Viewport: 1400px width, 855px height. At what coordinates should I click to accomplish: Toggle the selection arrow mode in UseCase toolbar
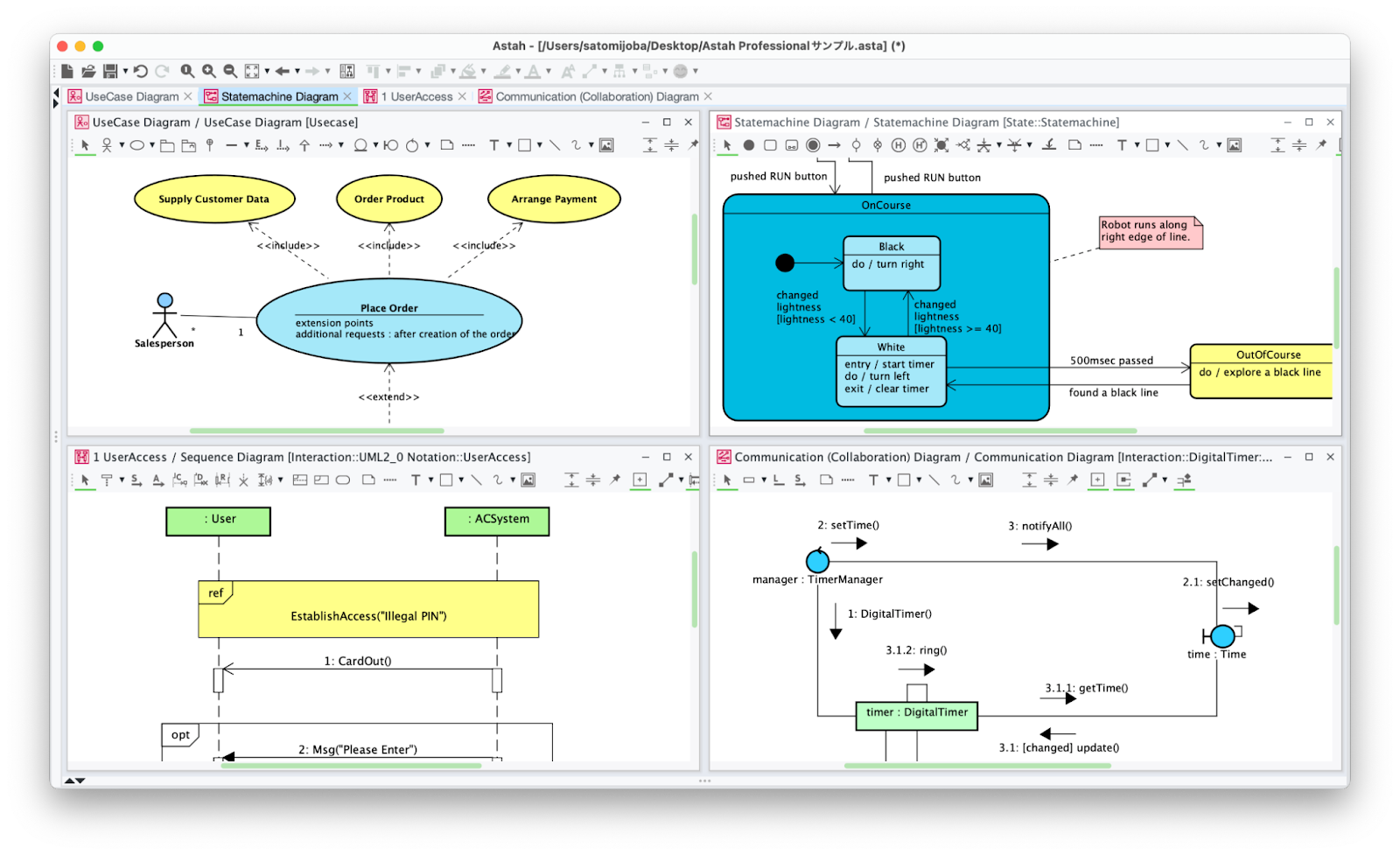pos(85,145)
